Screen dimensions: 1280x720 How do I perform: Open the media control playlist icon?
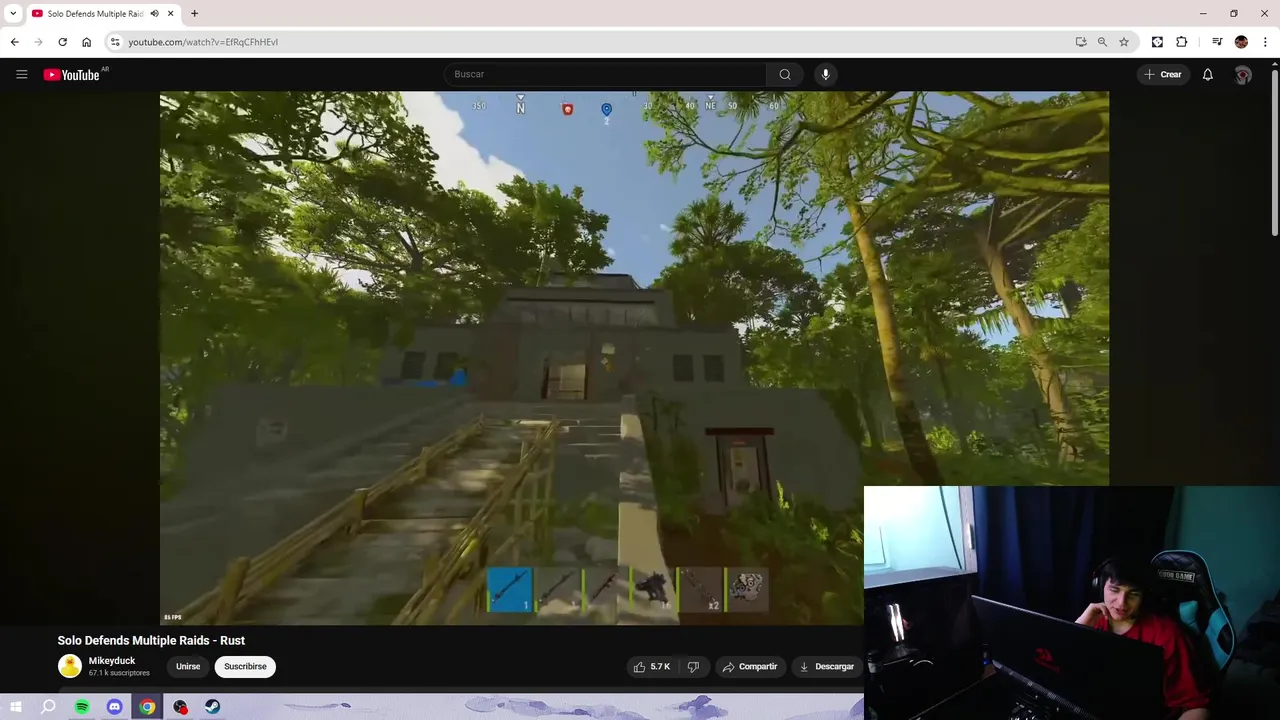pyautogui.click(x=1216, y=42)
